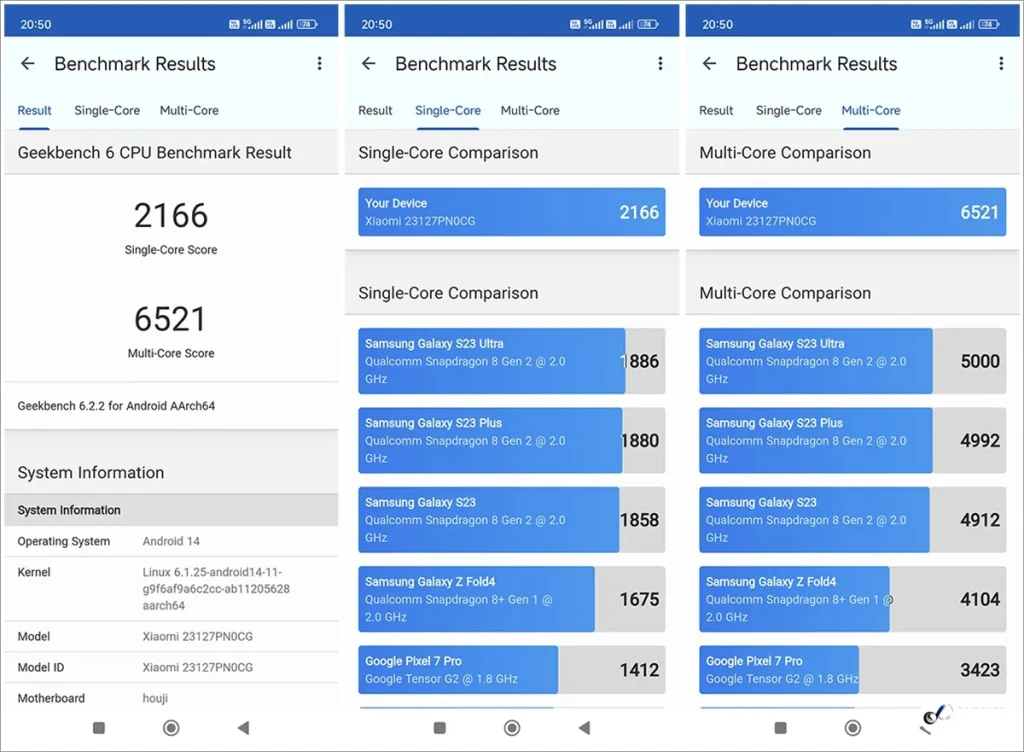Select the Galaxy S23 Ultra card scoring 1886
The width and height of the screenshot is (1024, 752).
(512, 361)
